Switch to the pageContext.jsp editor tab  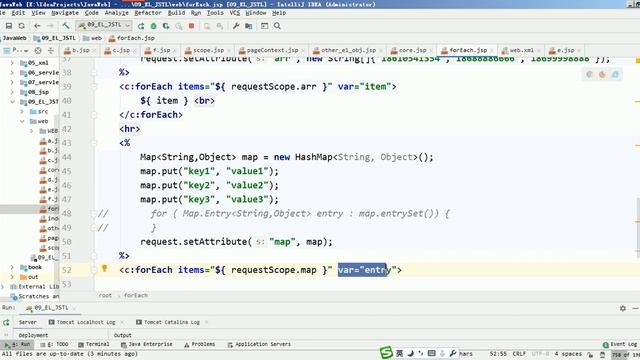[272, 50]
